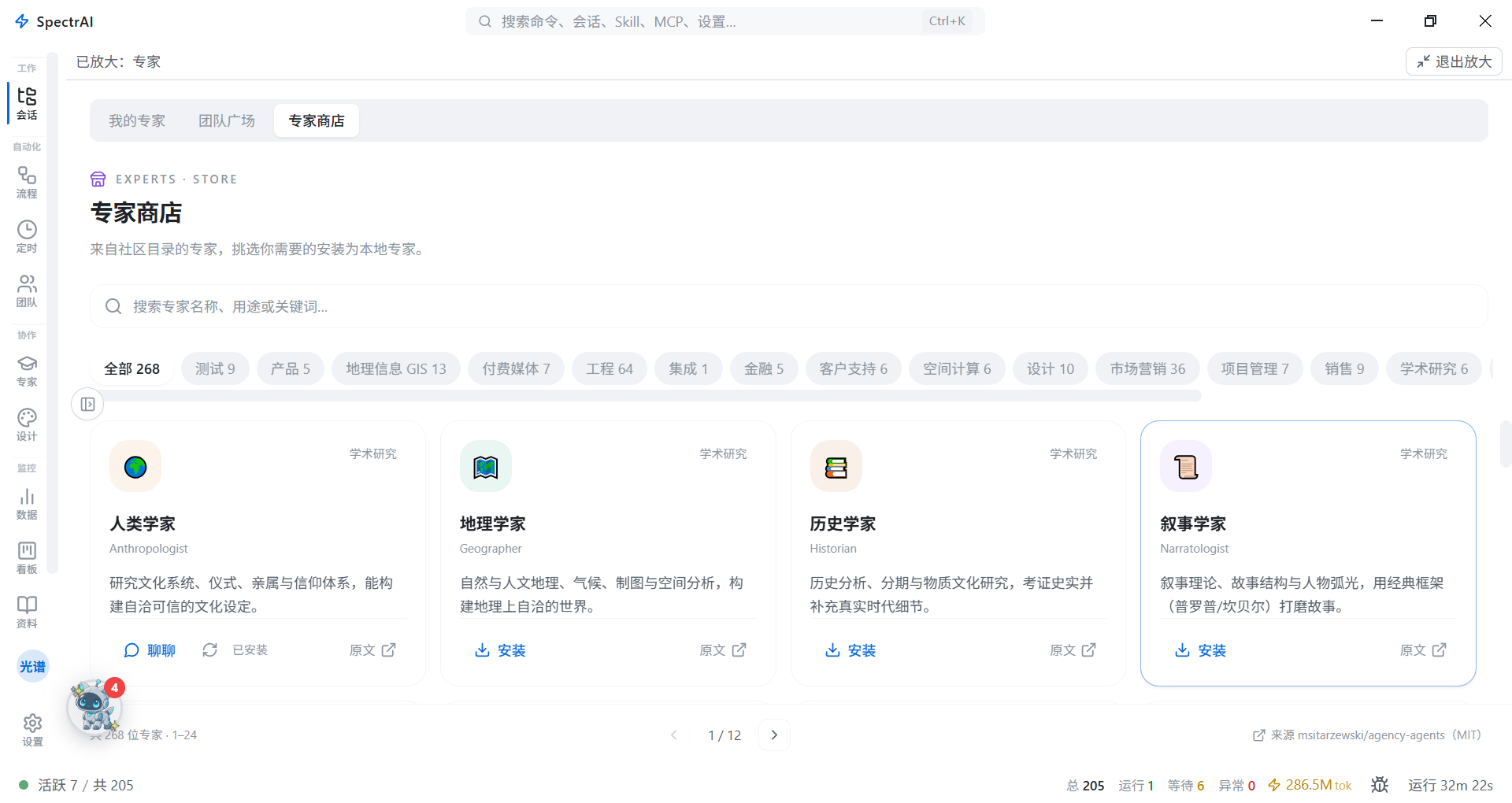Screen dimensions: 1512x803
Task: Open the 数据 data chart icon
Action: pyautogui.click(x=27, y=503)
